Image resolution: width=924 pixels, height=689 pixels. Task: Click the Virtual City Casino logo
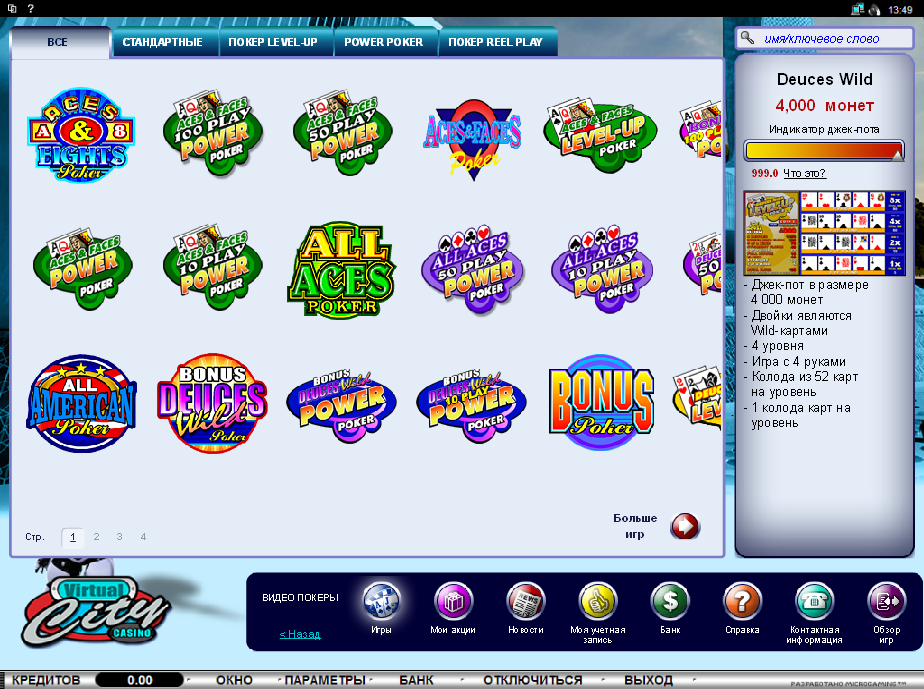pyautogui.click(x=94, y=613)
